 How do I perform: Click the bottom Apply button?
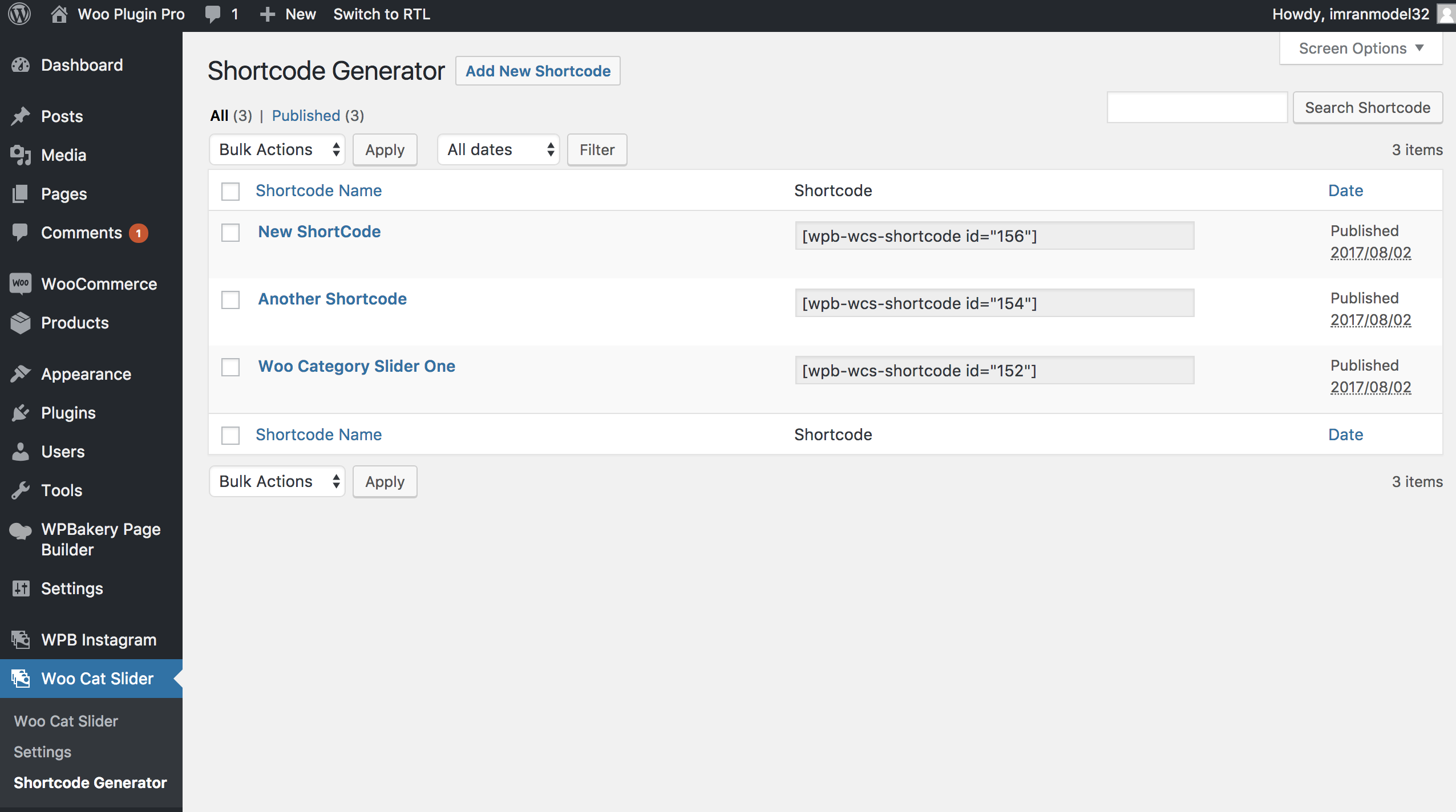point(385,482)
